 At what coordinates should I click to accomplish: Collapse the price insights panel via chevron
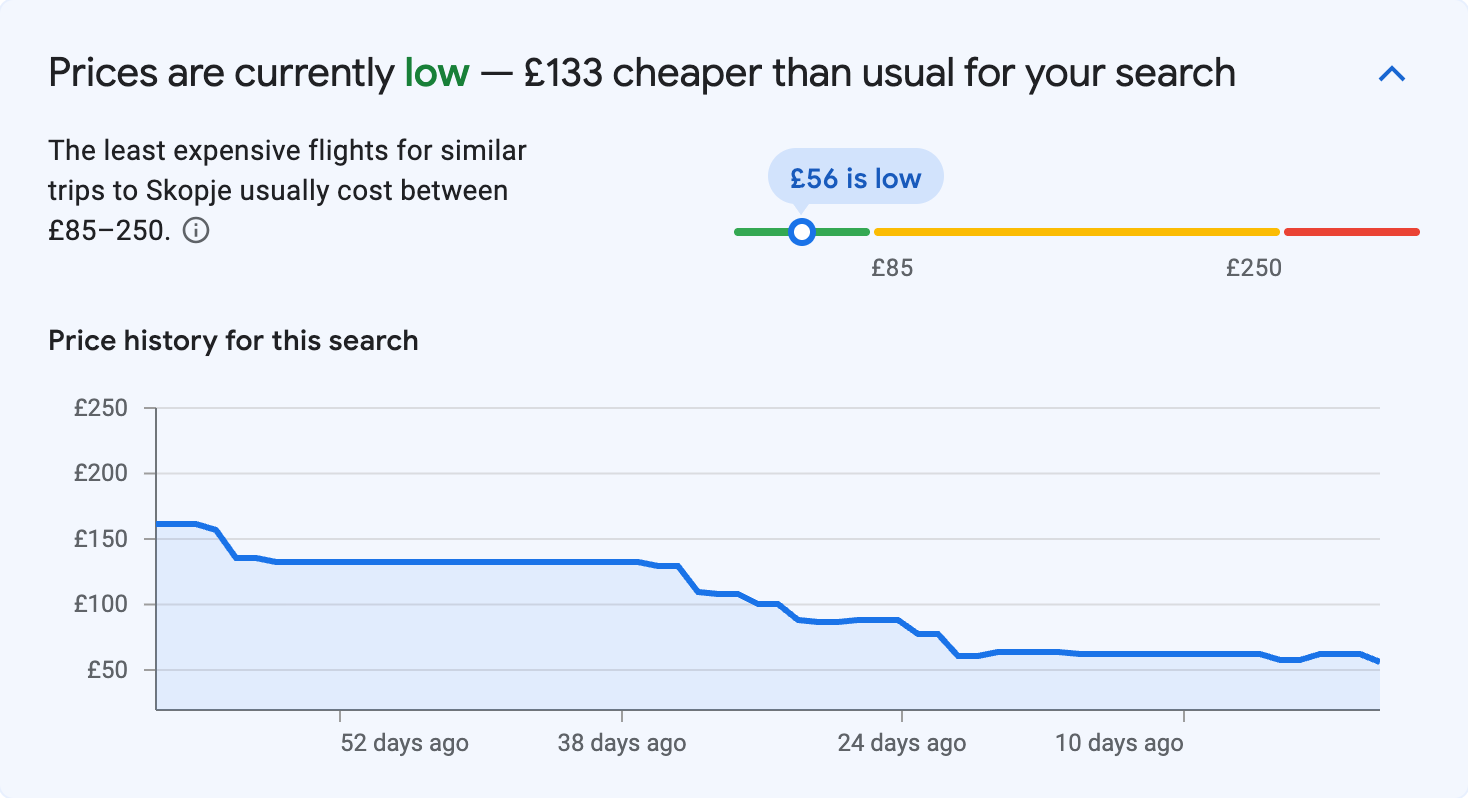point(1392,72)
